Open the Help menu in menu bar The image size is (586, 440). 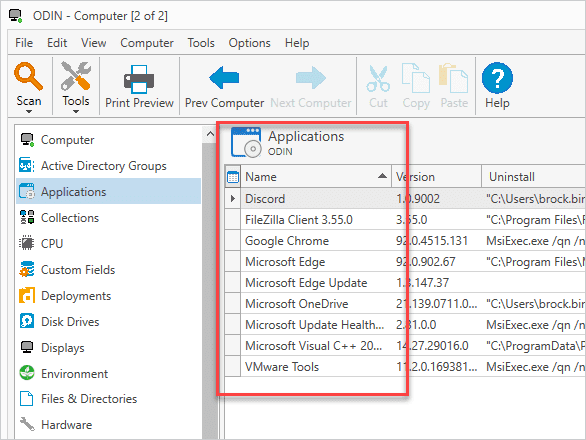click(x=297, y=43)
